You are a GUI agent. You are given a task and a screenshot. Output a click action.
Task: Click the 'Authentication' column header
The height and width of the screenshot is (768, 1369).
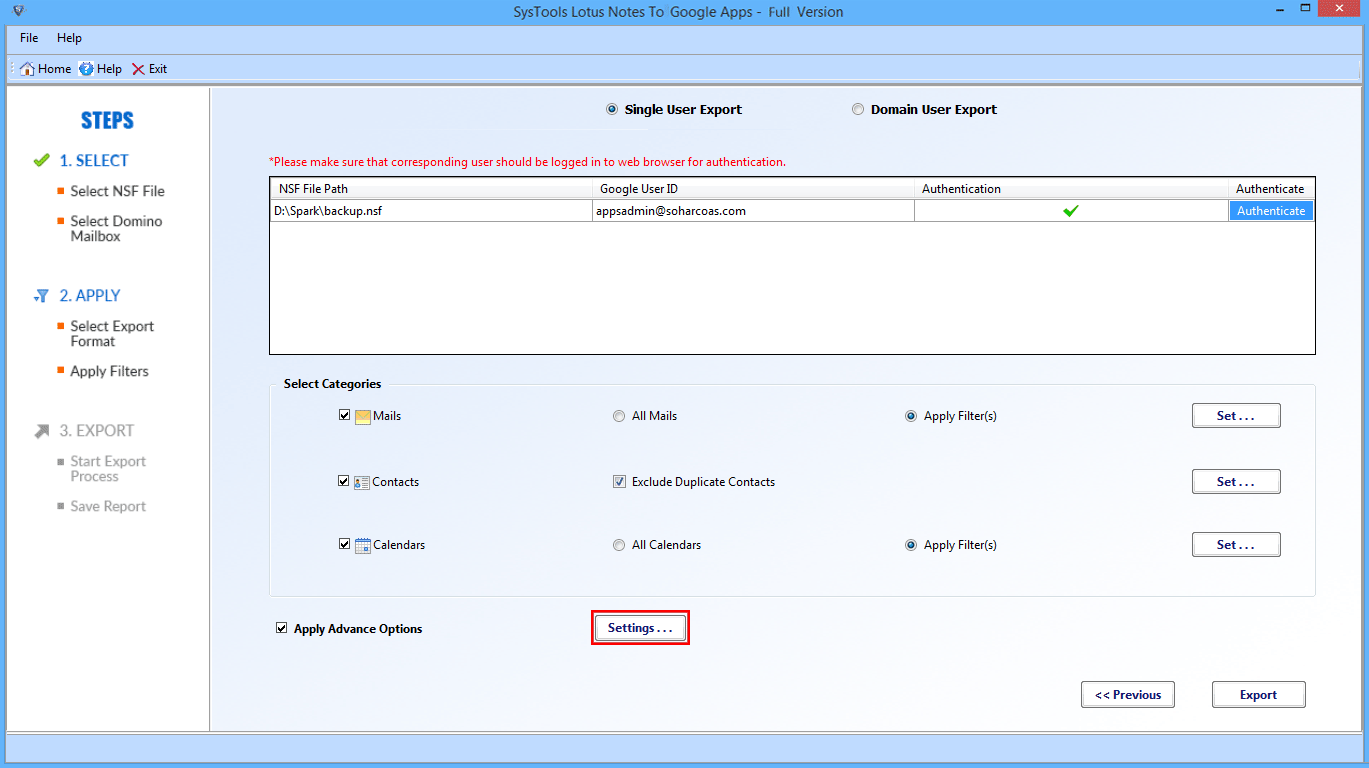point(1071,189)
